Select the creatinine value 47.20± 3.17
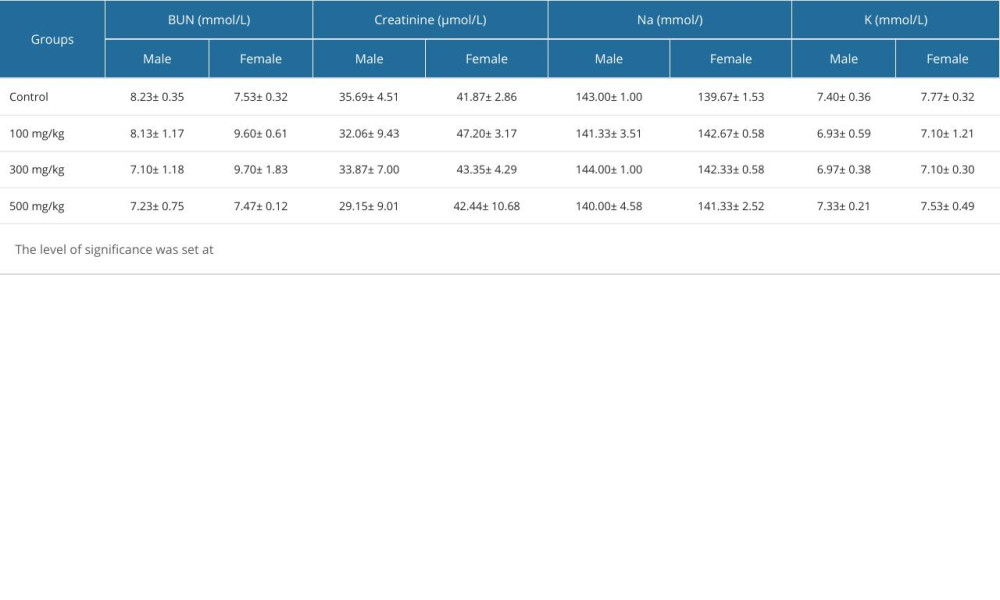Viewport: 1000px width, 600px height. 486,133
